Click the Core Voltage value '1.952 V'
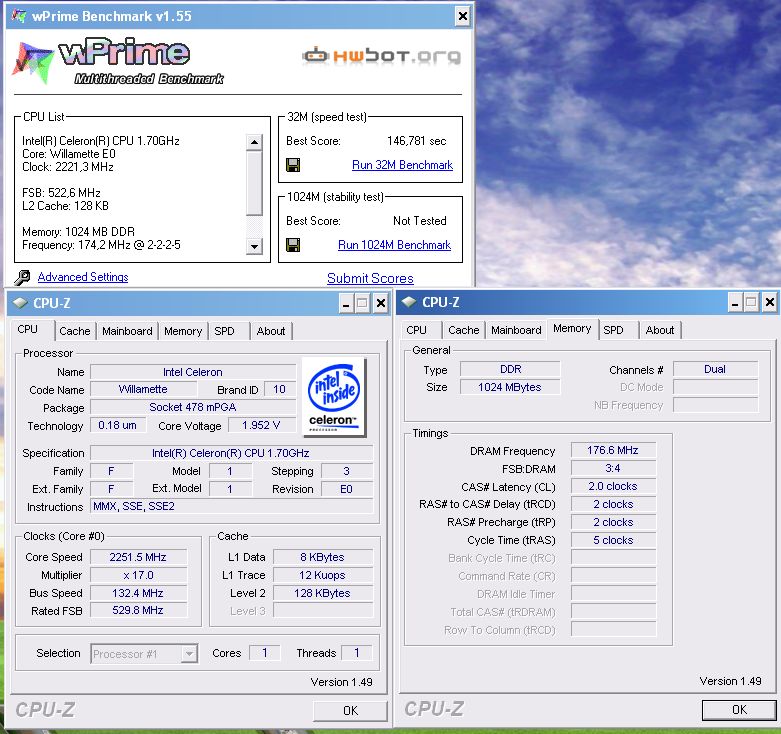The image size is (781, 734). [x=261, y=425]
